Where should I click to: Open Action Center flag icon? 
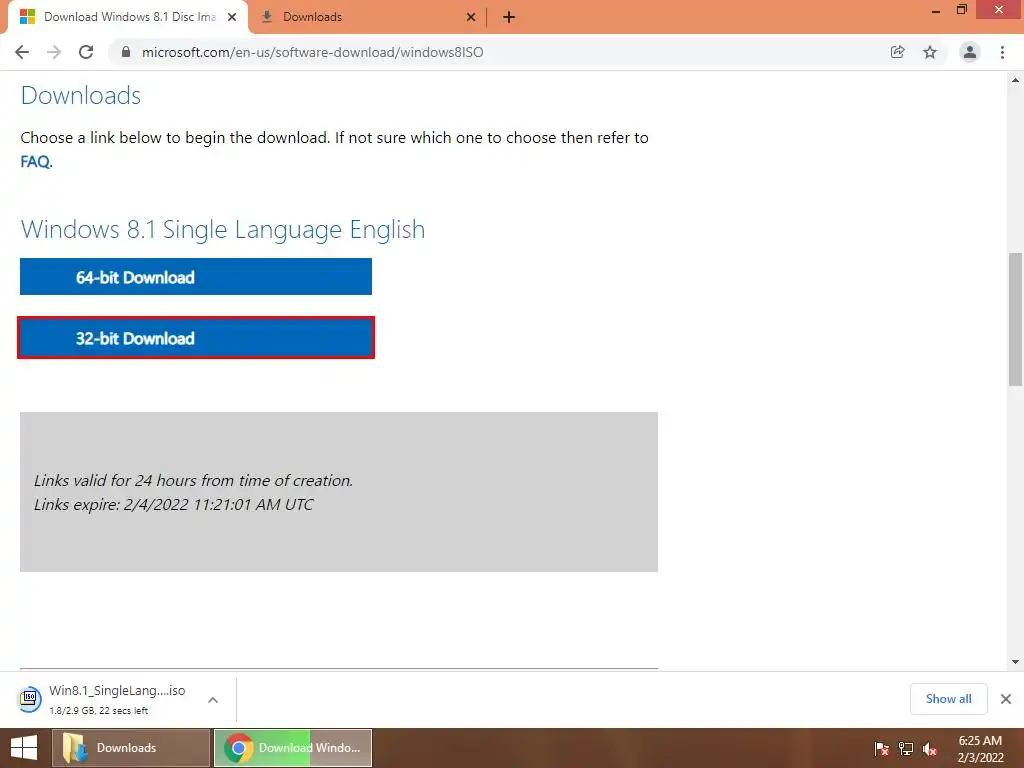point(881,748)
